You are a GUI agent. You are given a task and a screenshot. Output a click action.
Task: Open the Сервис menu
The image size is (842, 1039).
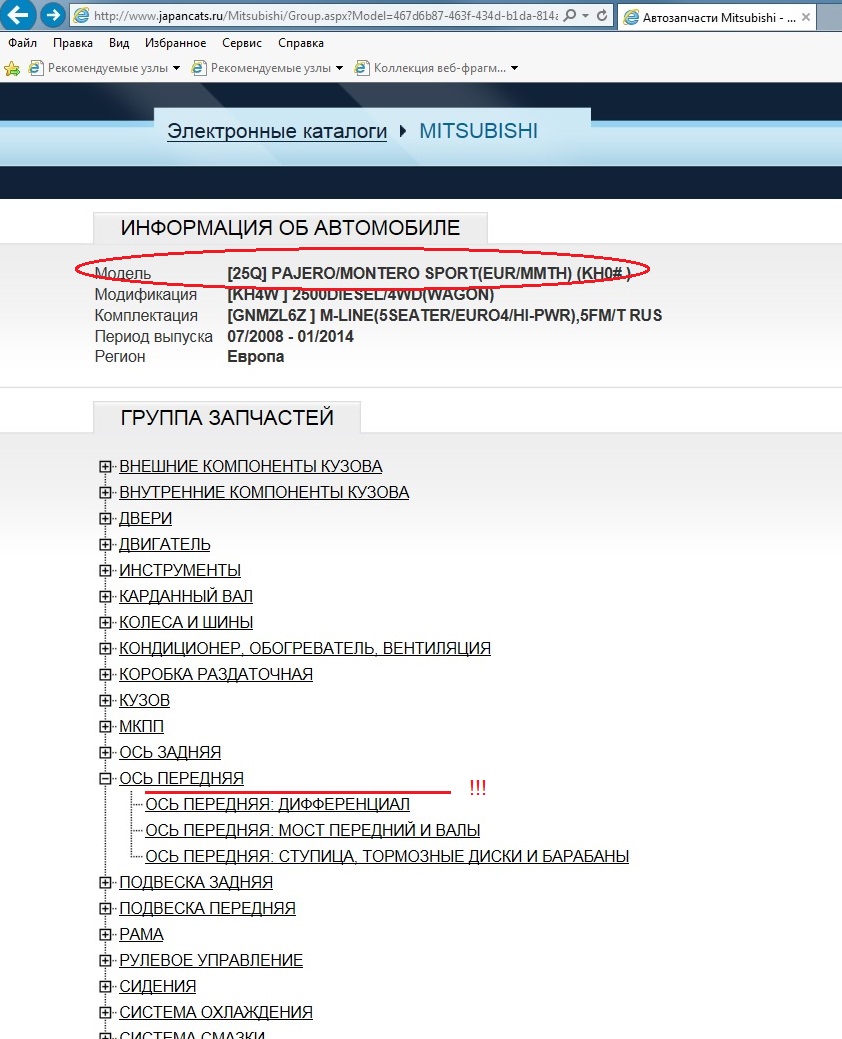(241, 43)
